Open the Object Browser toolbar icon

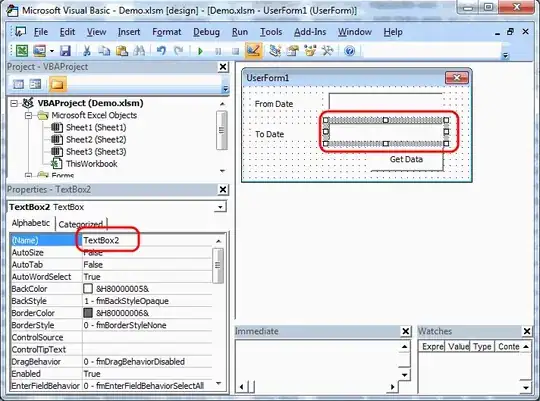point(310,51)
